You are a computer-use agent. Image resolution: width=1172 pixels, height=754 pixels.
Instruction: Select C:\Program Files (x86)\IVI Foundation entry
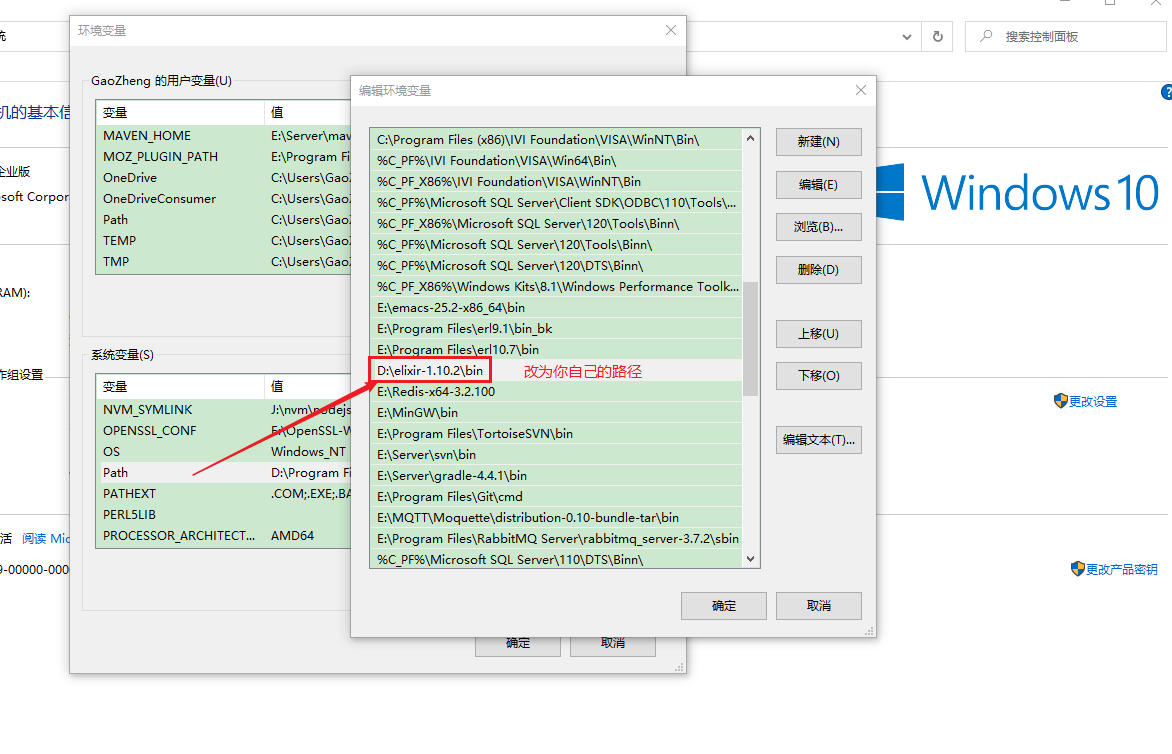pyautogui.click(x=556, y=140)
